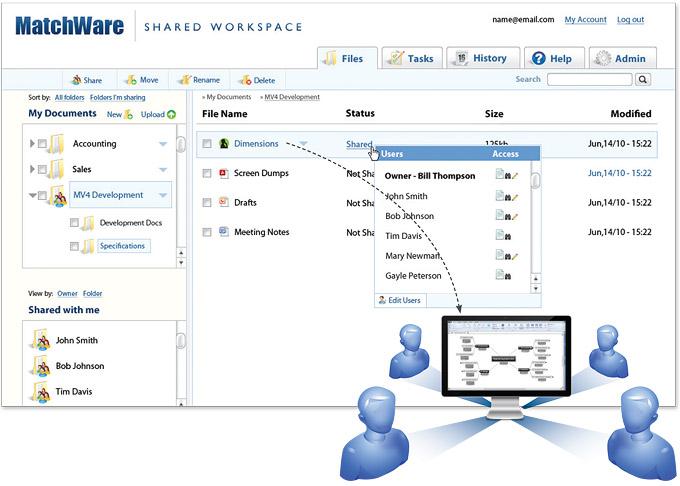Click the Dimensions file type icon
Image resolution: width=680 pixels, height=486 pixels.
tap(224, 143)
